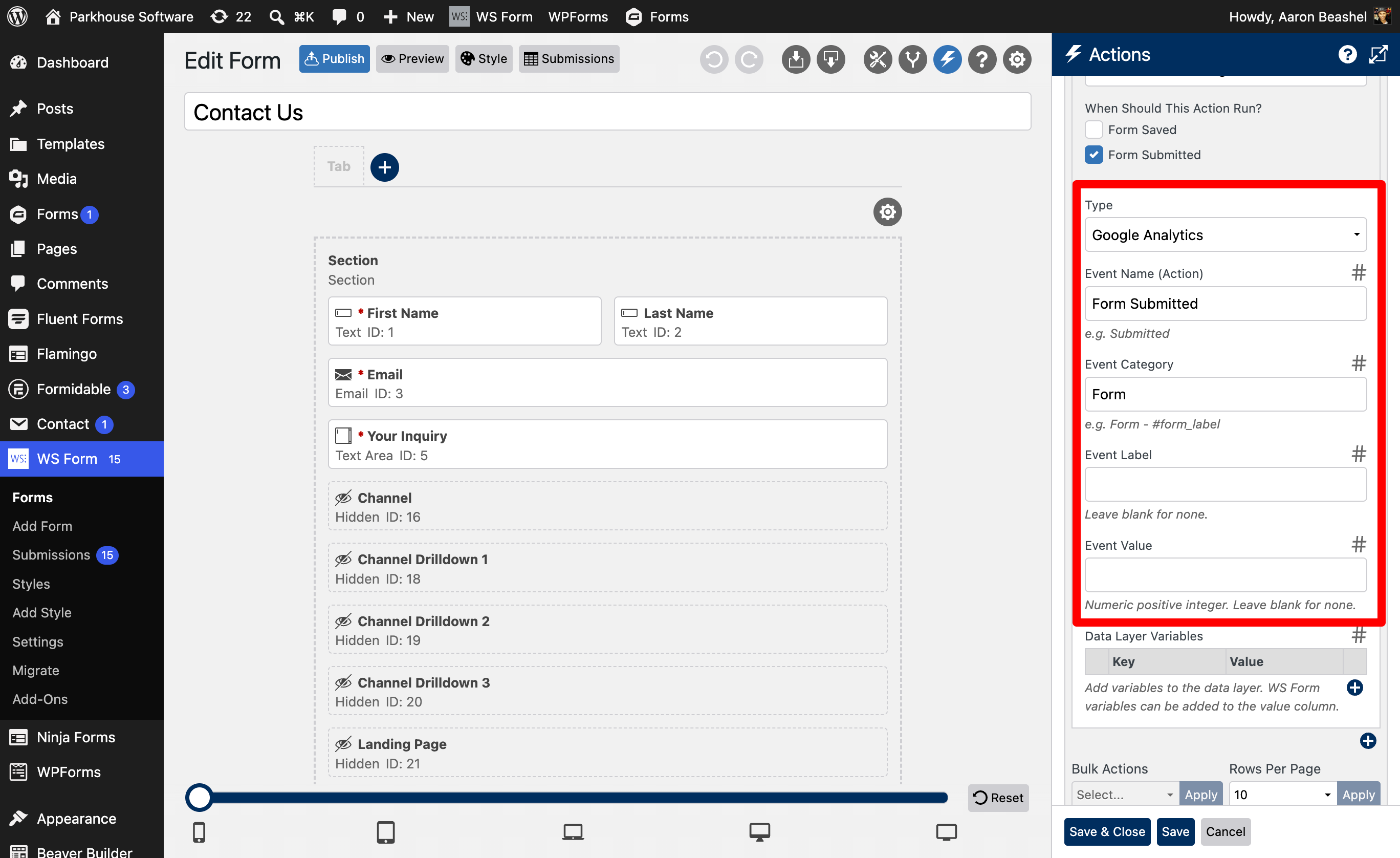Select the Channel hidden field
Image resolution: width=1400 pixels, height=858 pixels.
coord(607,506)
